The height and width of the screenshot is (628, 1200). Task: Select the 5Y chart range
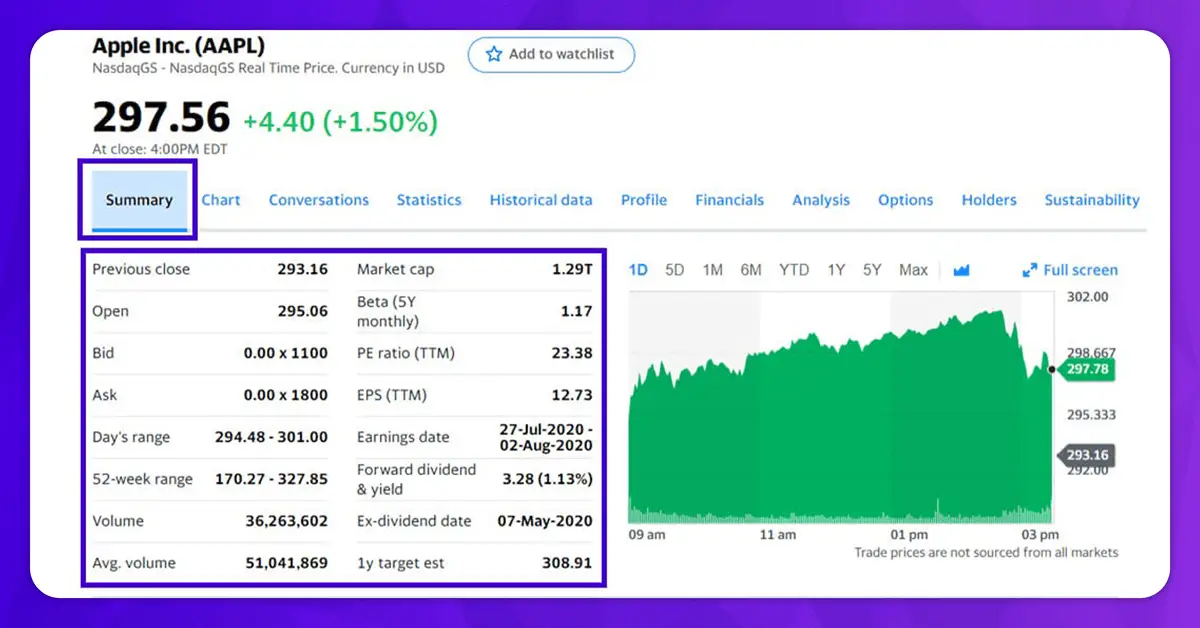[873, 270]
